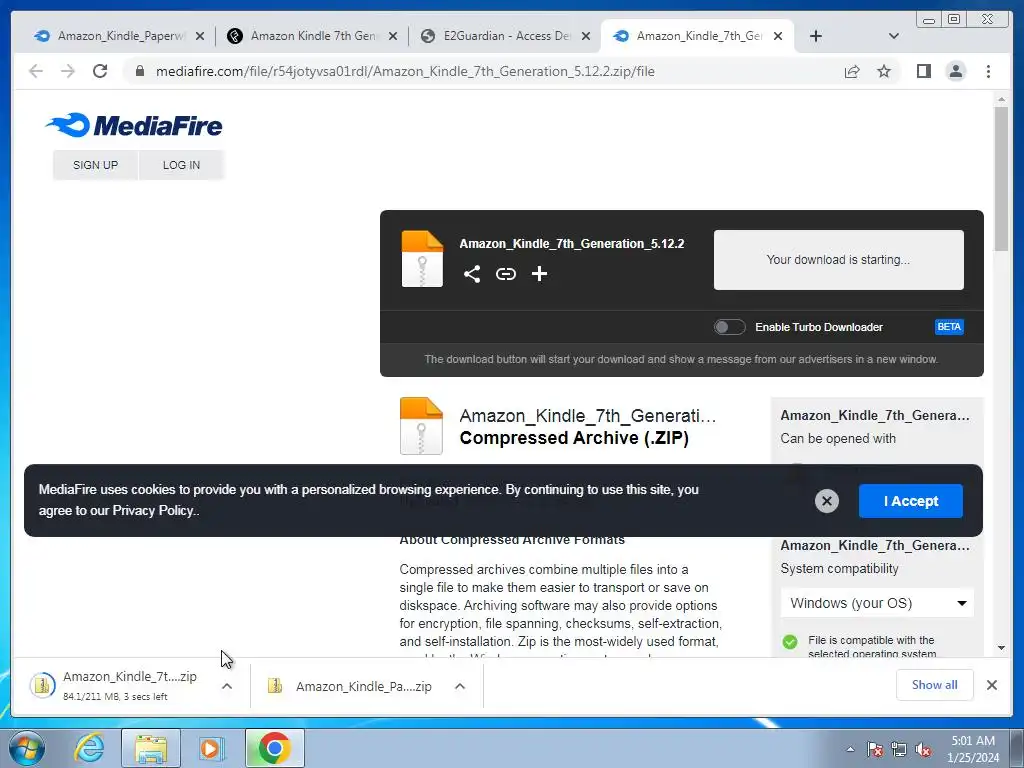Click Your download is starting box
The width and height of the screenshot is (1024, 768).
(839, 260)
